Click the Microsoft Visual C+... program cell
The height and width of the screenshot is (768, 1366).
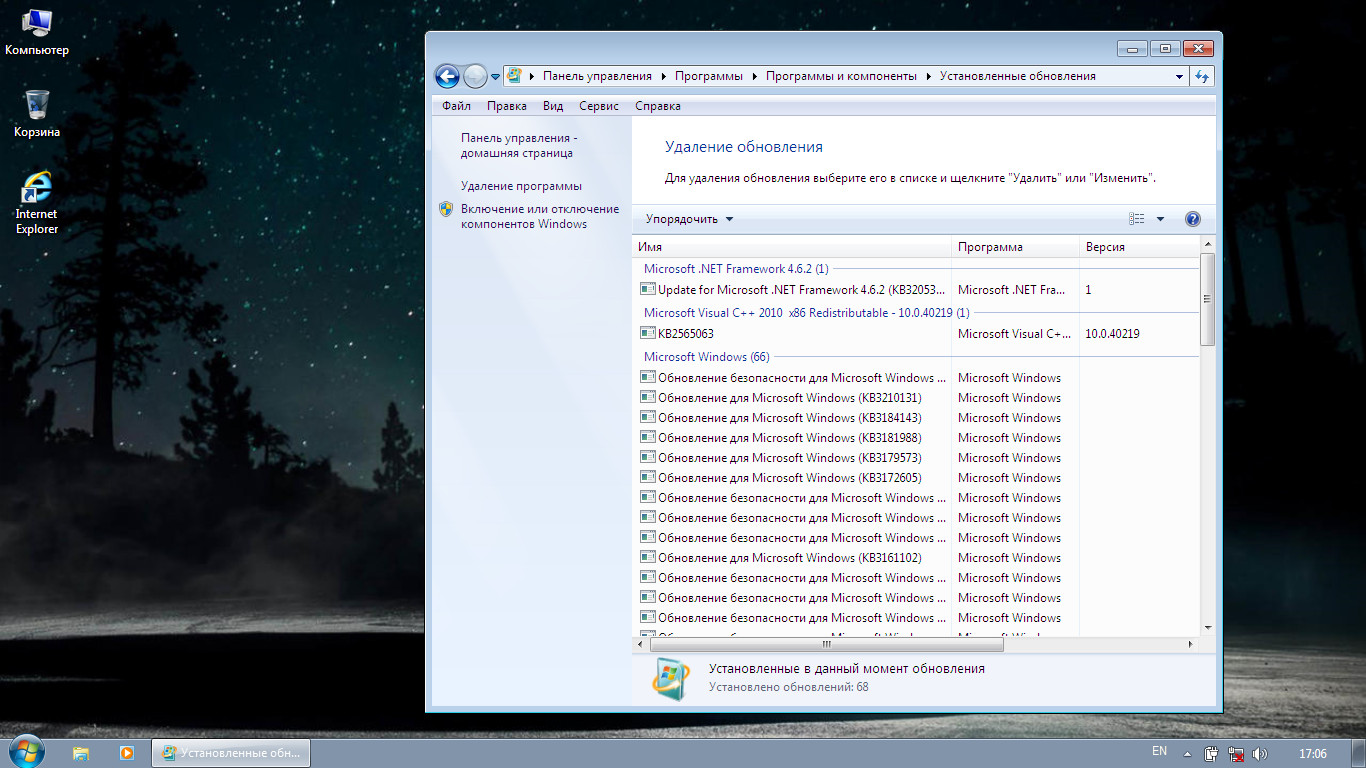1014,334
